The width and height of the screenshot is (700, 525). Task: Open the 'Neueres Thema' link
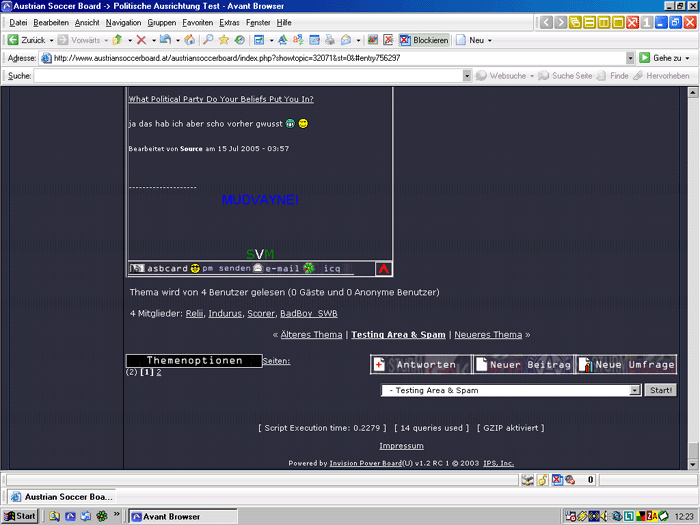487,335
